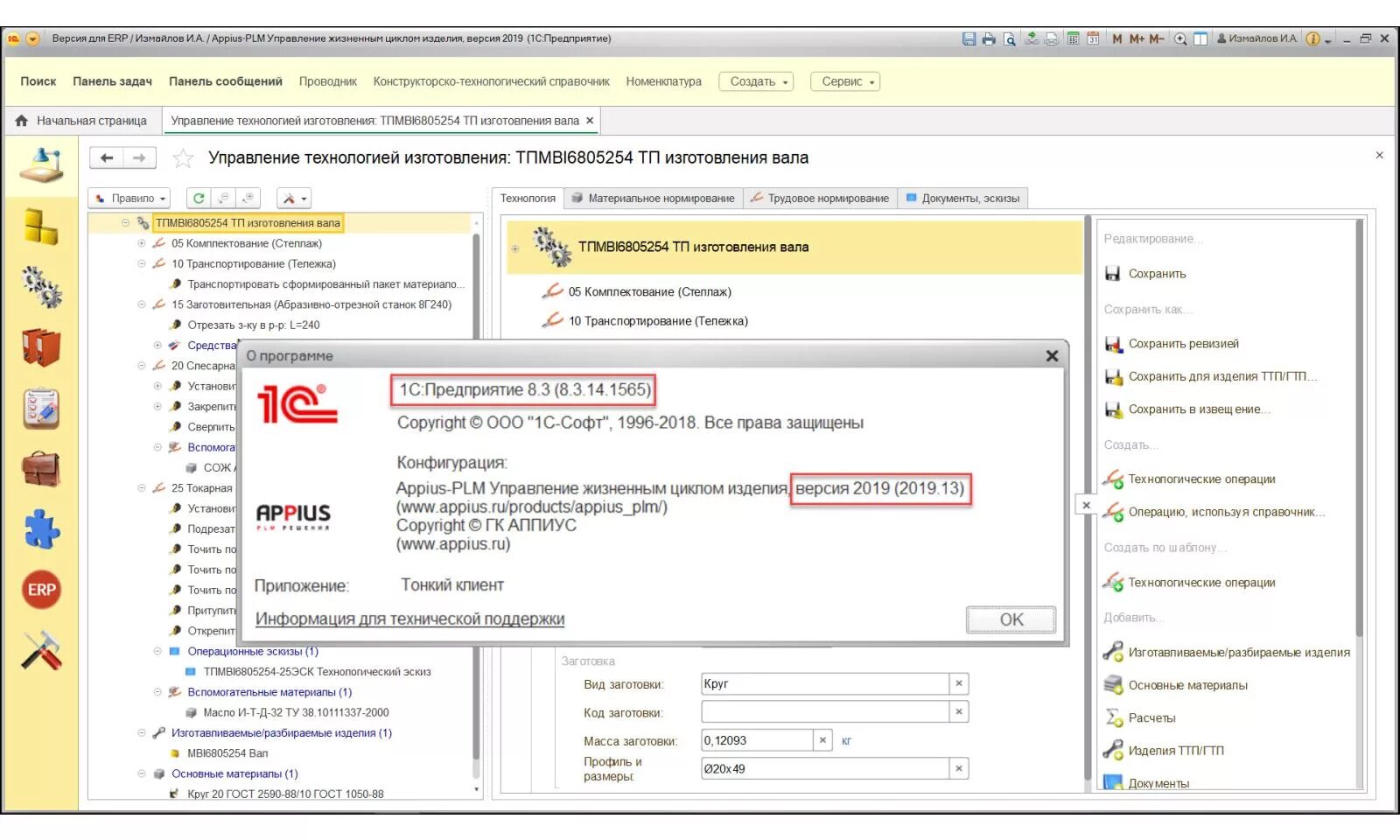Open Проводник in the top menu
The image size is (1400, 840).
click(328, 81)
